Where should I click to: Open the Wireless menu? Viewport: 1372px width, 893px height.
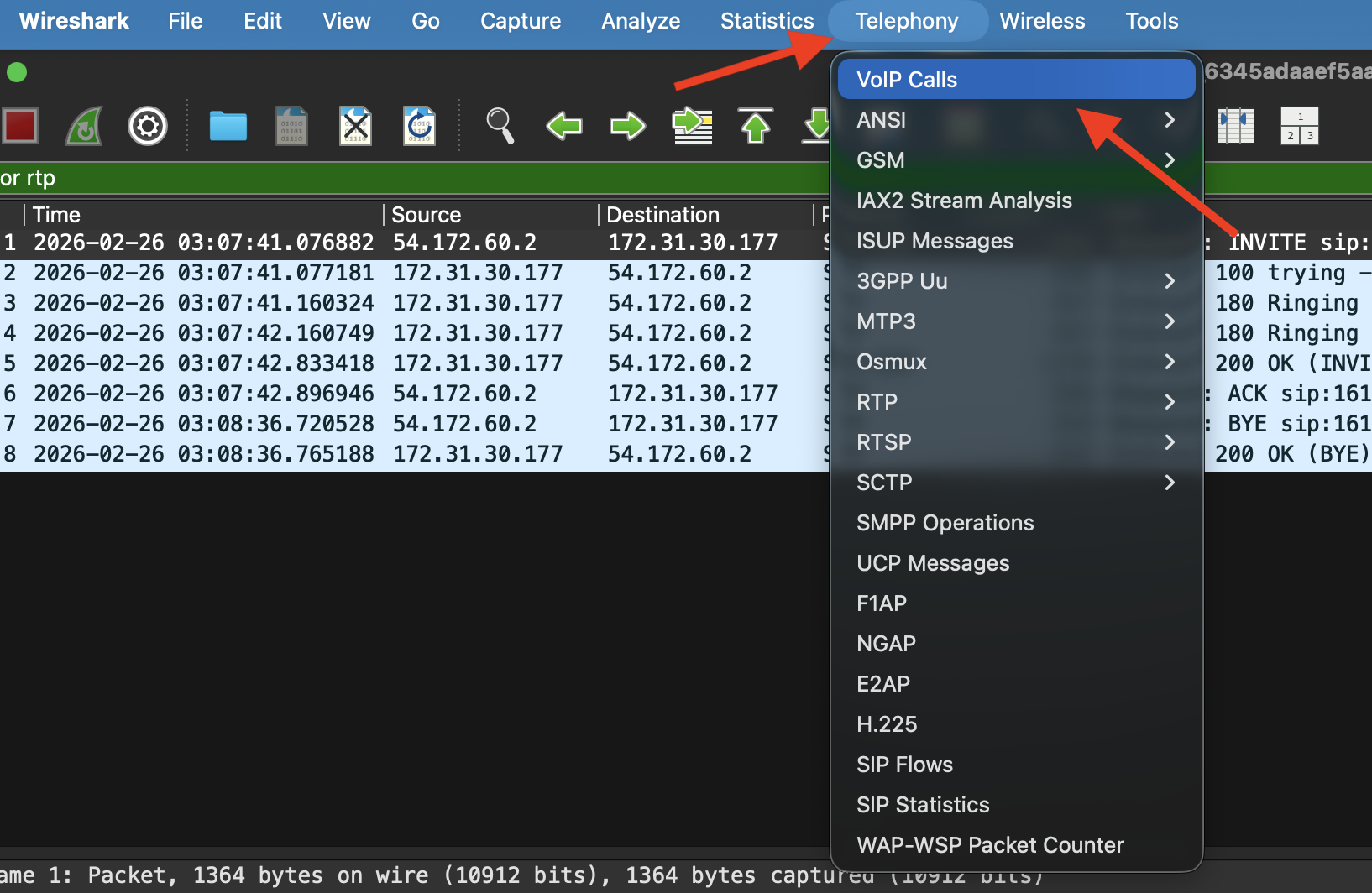1042,21
